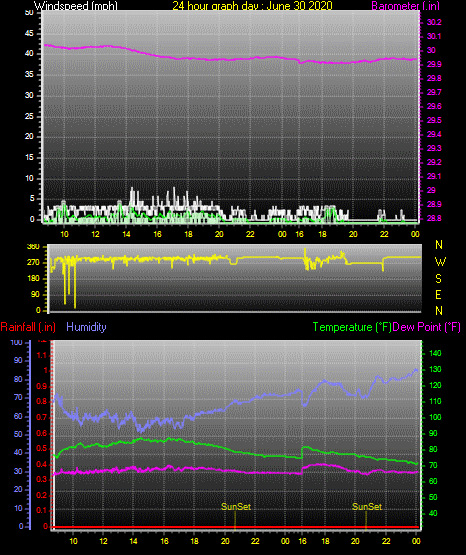This screenshot has width=466, height=555.
Task: Click red rainfall scale value 0.8
Action: (42, 401)
